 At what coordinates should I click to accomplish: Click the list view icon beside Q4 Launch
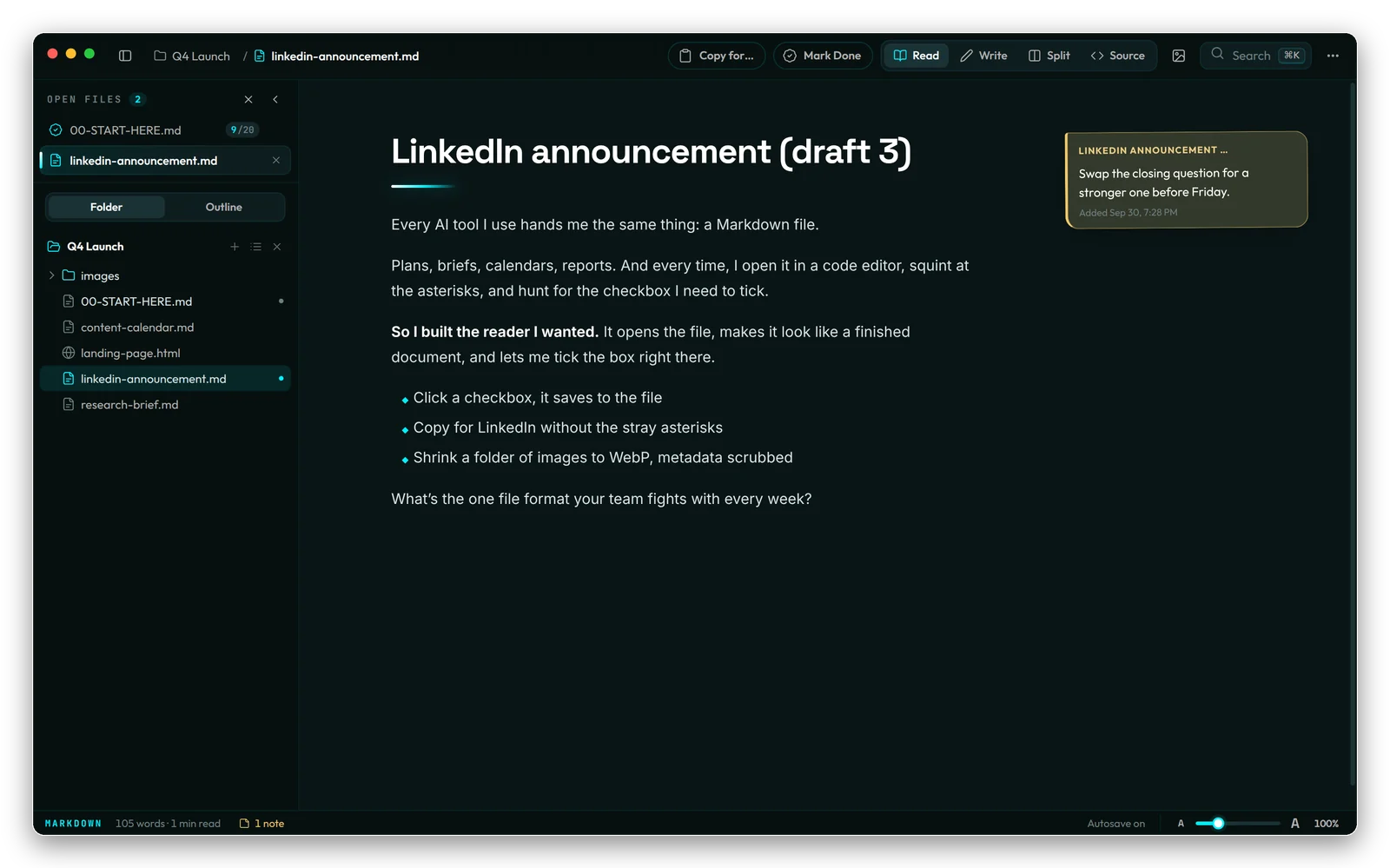tap(256, 247)
